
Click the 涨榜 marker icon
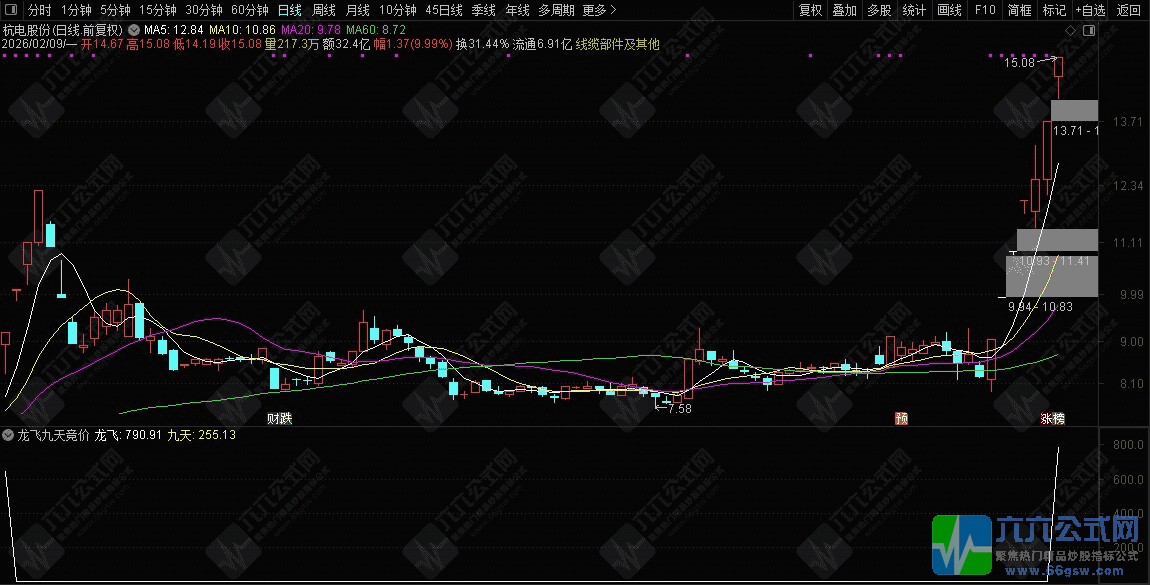1052,418
